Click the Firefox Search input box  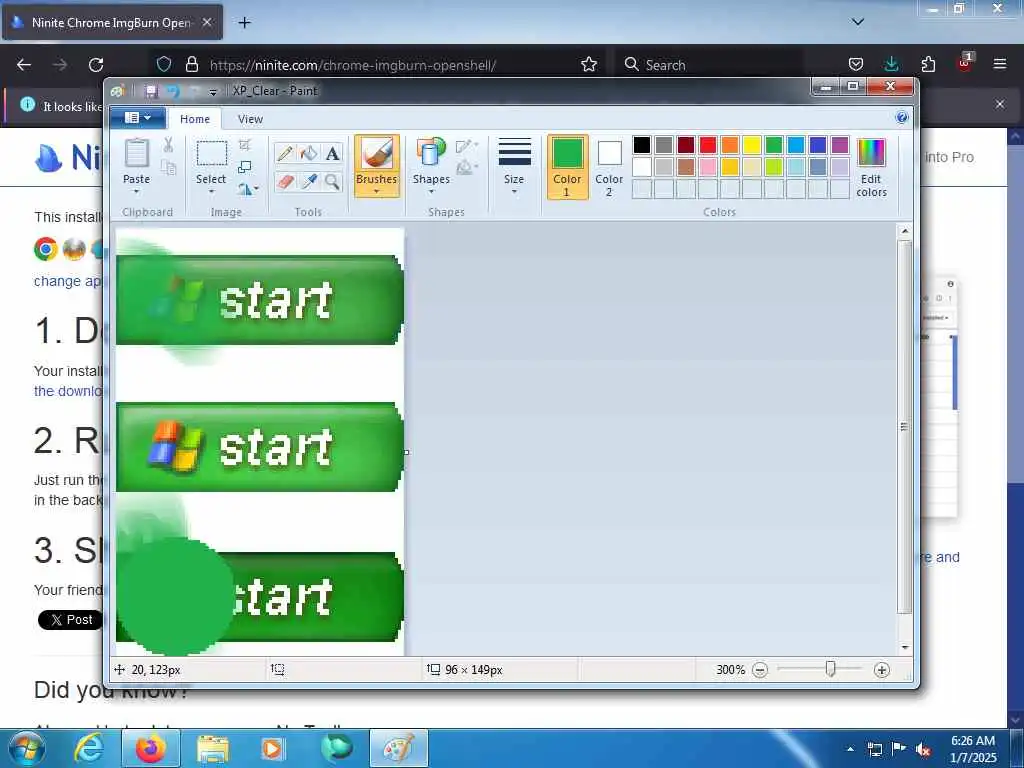[709, 64]
